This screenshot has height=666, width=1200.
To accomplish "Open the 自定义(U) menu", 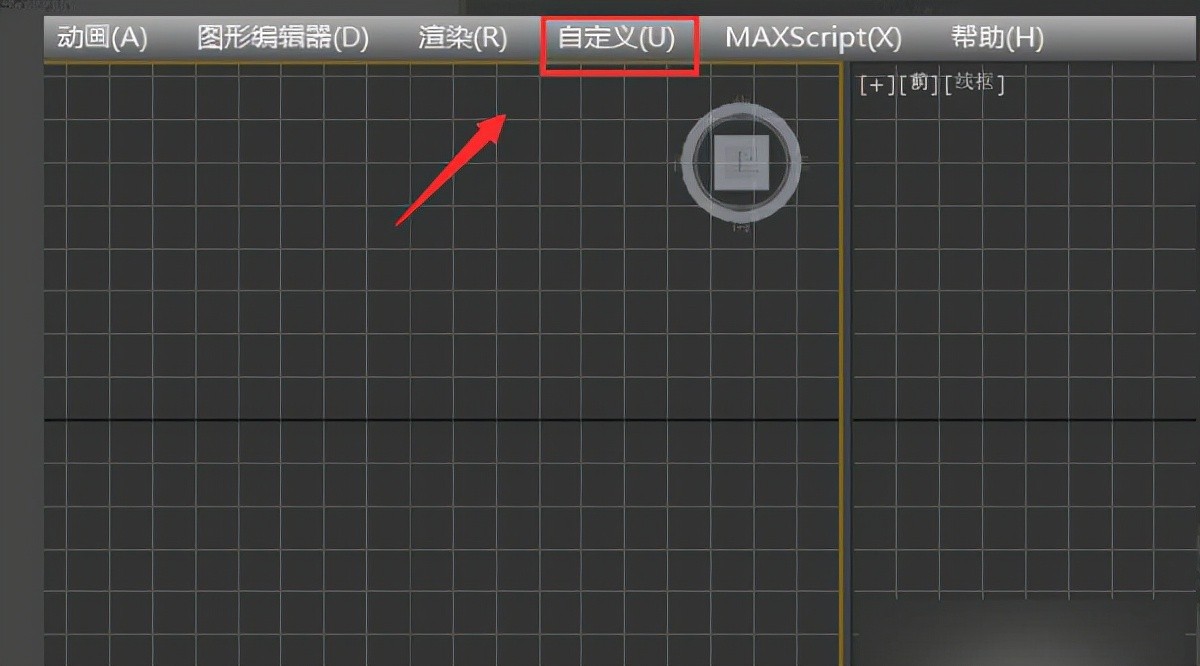I will click(617, 38).
